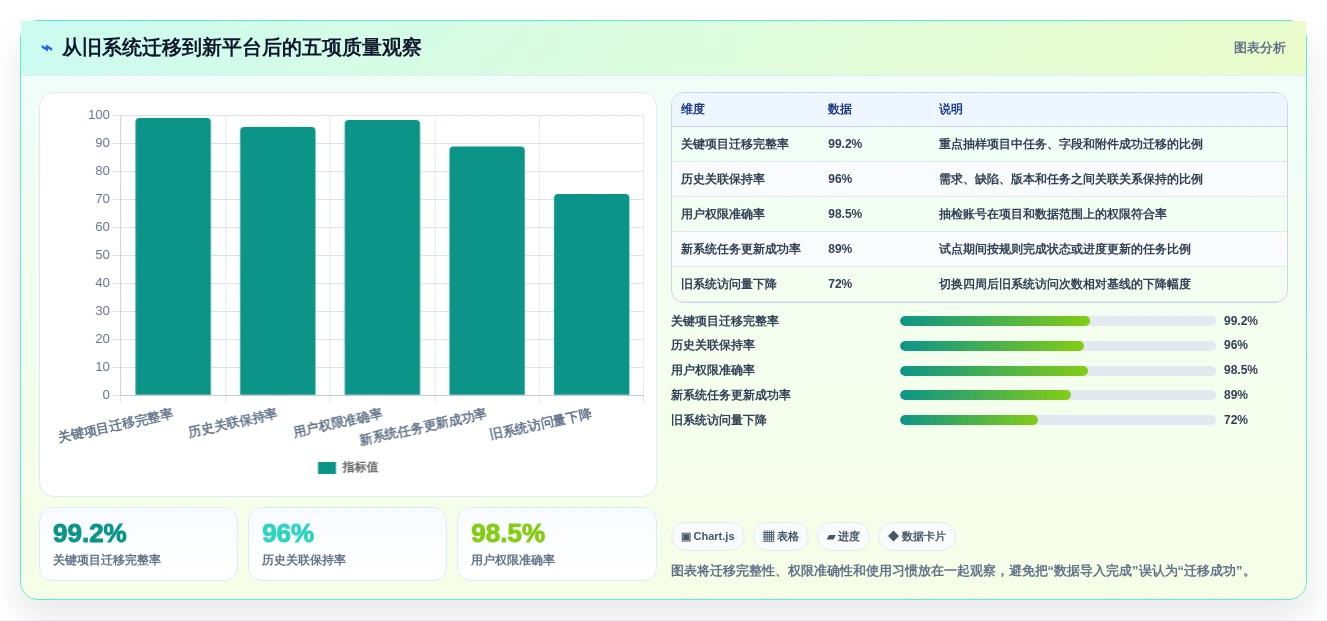Screen dimensions: 1327x621
Task: Click the description starting with 重点抽样项目中任务
Action: point(1071,144)
